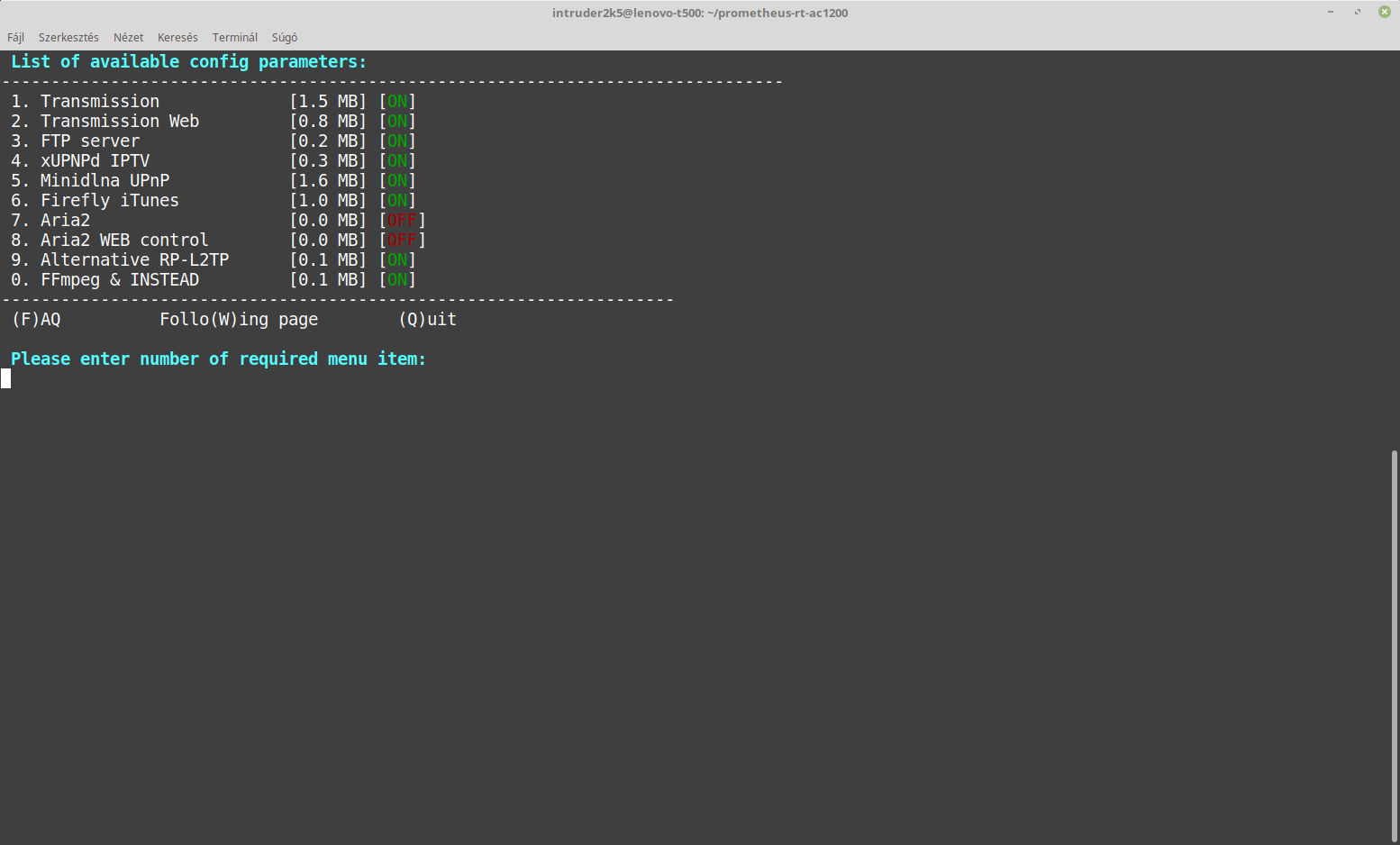Click the ON status for Alternative RP-L2TP
Image resolution: width=1400 pixels, height=845 pixels.
pyautogui.click(x=397, y=259)
